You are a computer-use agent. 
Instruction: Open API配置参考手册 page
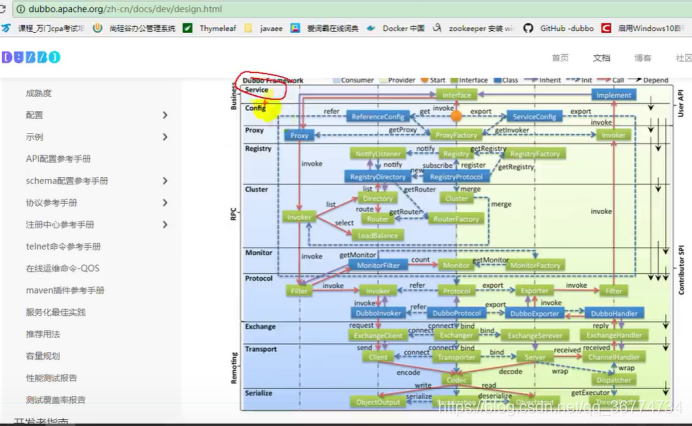tap(58, 159)
